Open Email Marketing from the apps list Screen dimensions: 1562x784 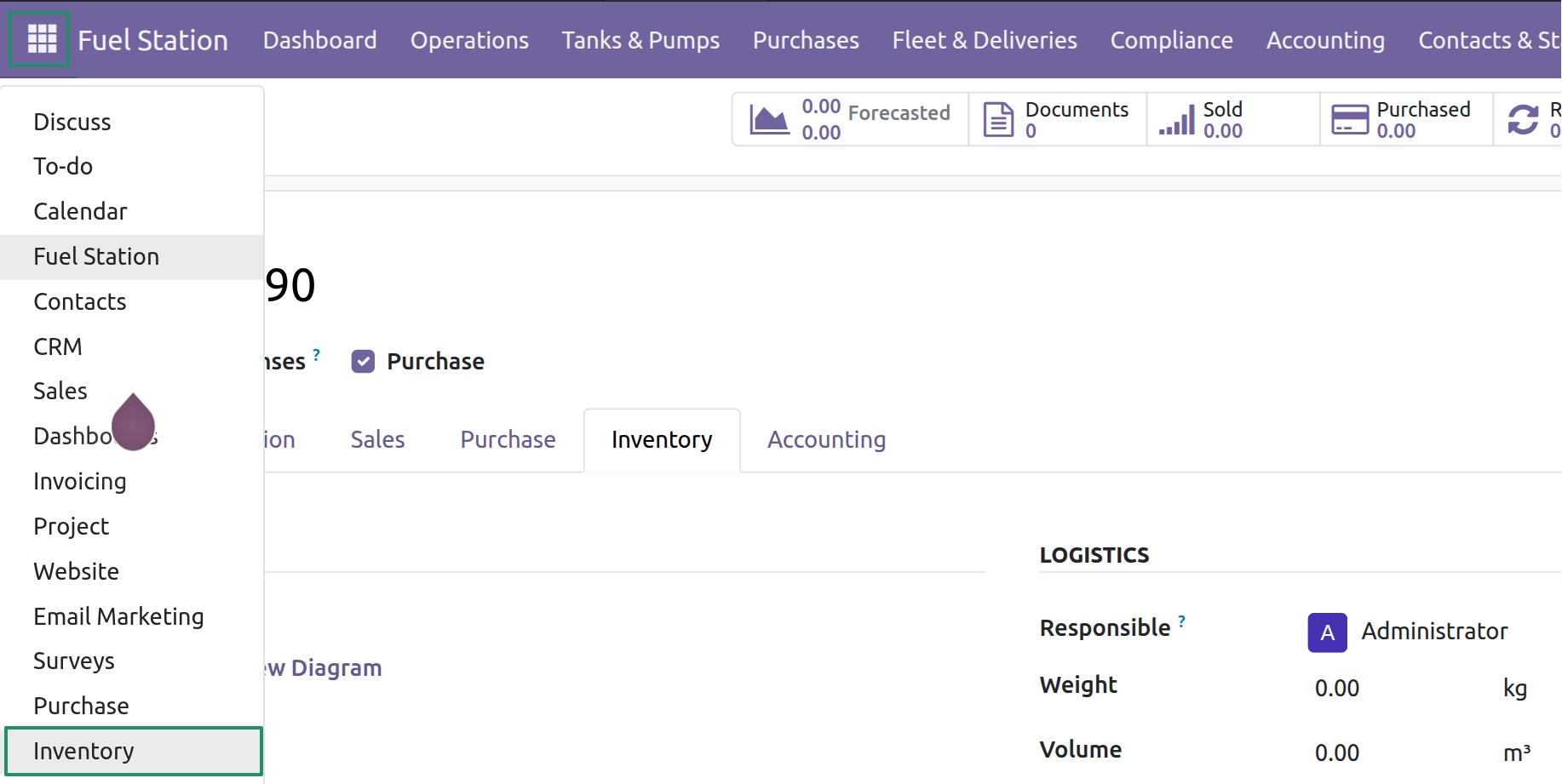click(x=132, y=616)
